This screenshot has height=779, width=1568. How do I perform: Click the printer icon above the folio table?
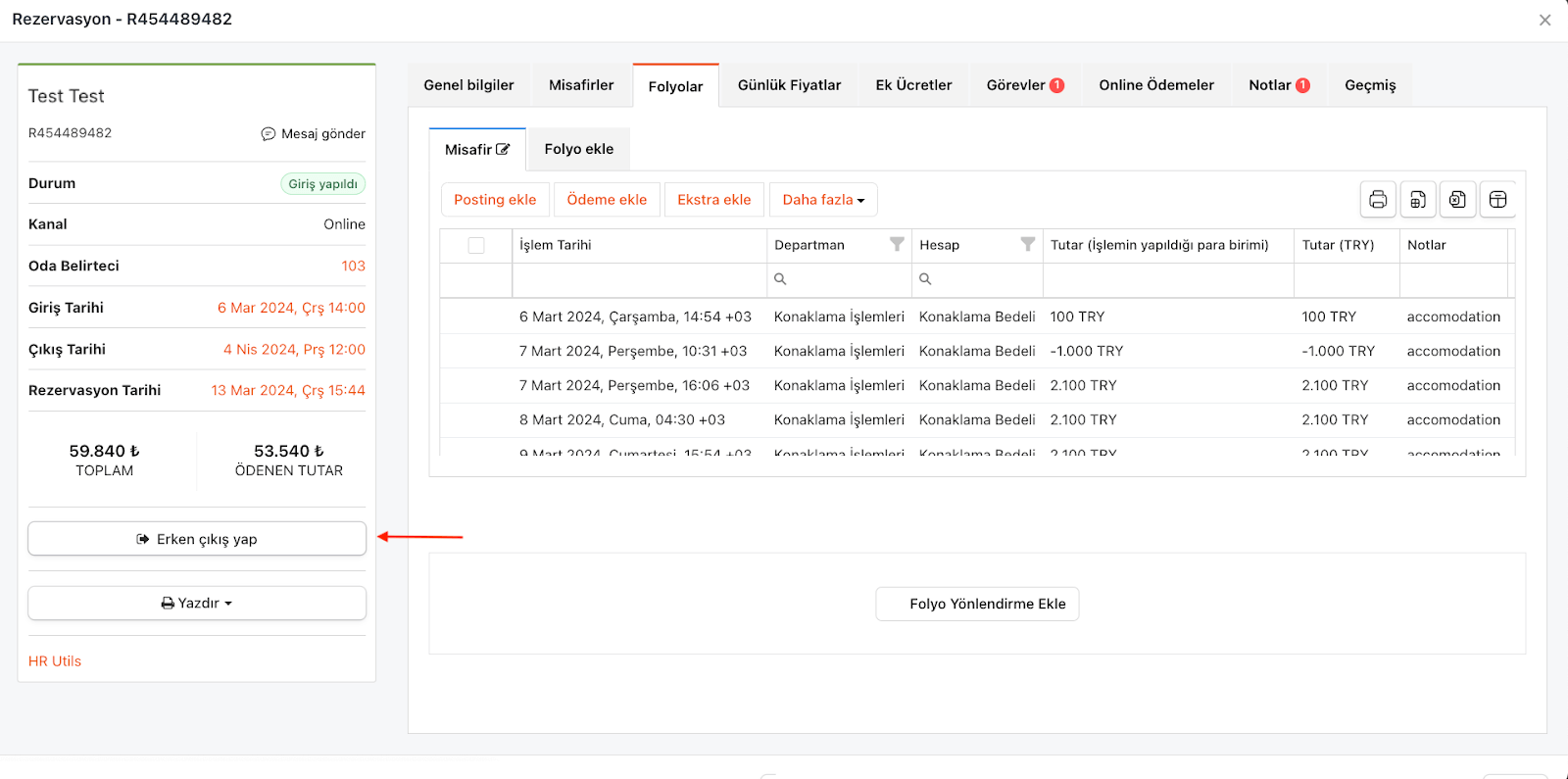pos(1378,200)
